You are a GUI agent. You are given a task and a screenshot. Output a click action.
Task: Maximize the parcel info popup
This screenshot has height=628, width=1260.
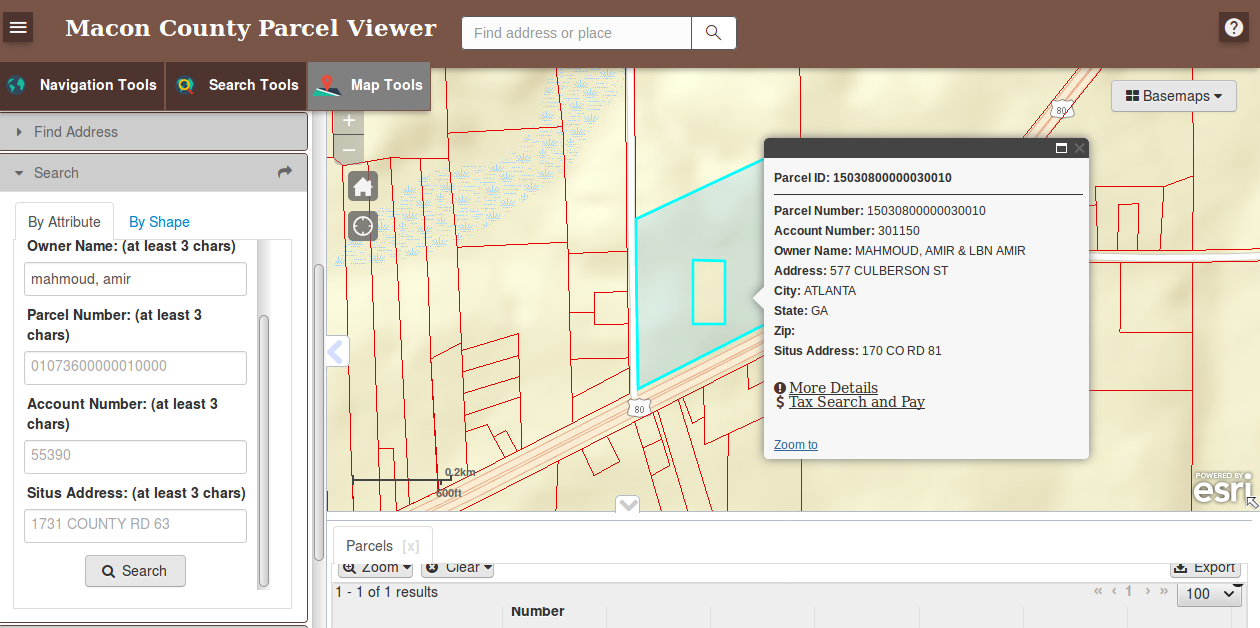coord(1061,148)
